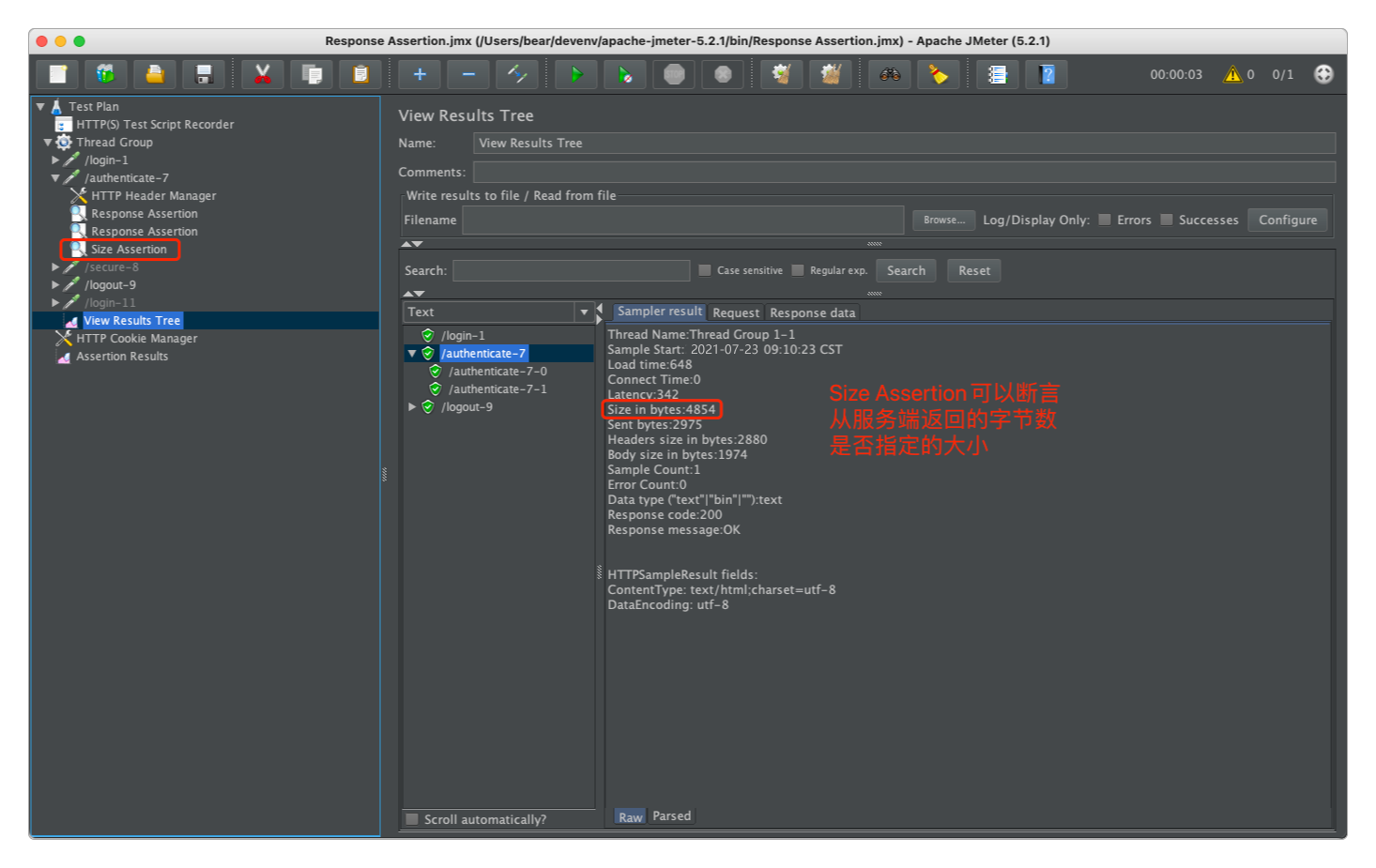The height and width of the screenshot is (868, 1376).
Task: Expand the /login-1 node in test plan
Action: point(55,160)
